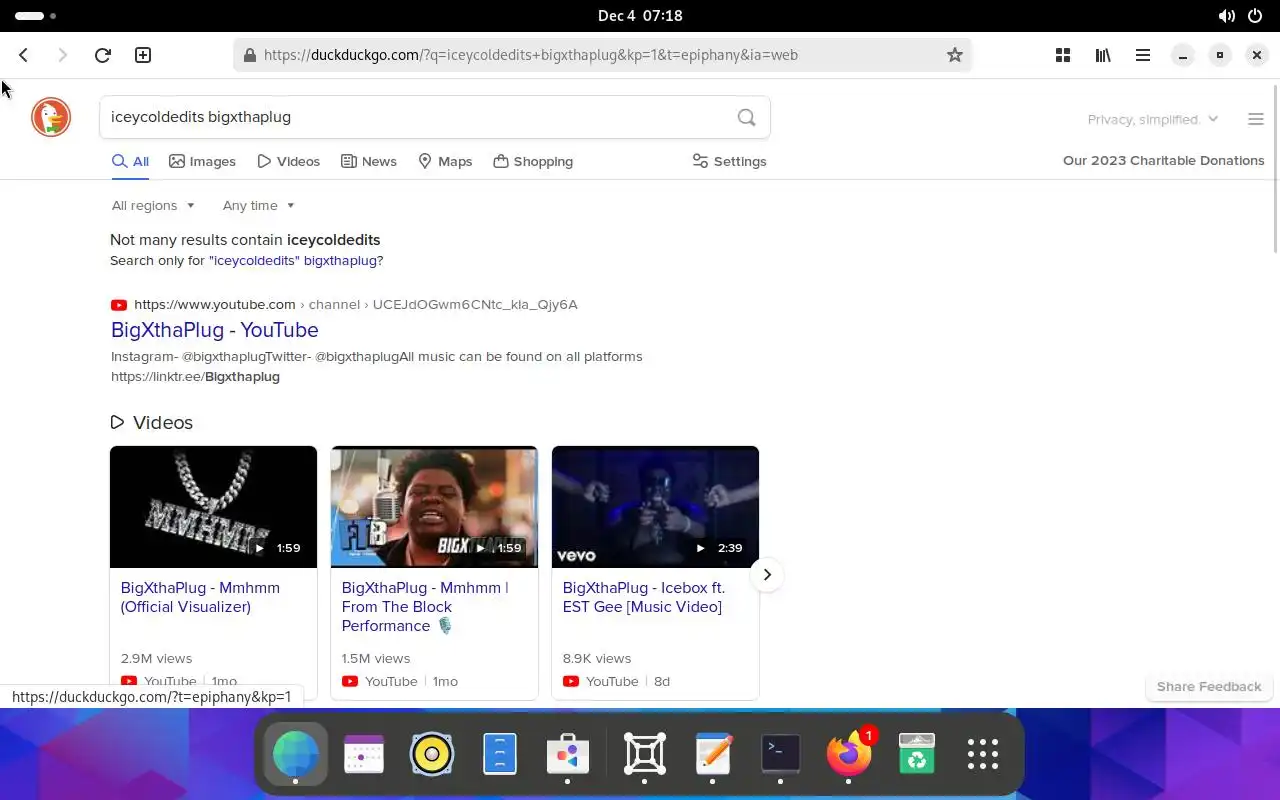
Task: Open the blue Files dock app
Action: pos(500,754)
